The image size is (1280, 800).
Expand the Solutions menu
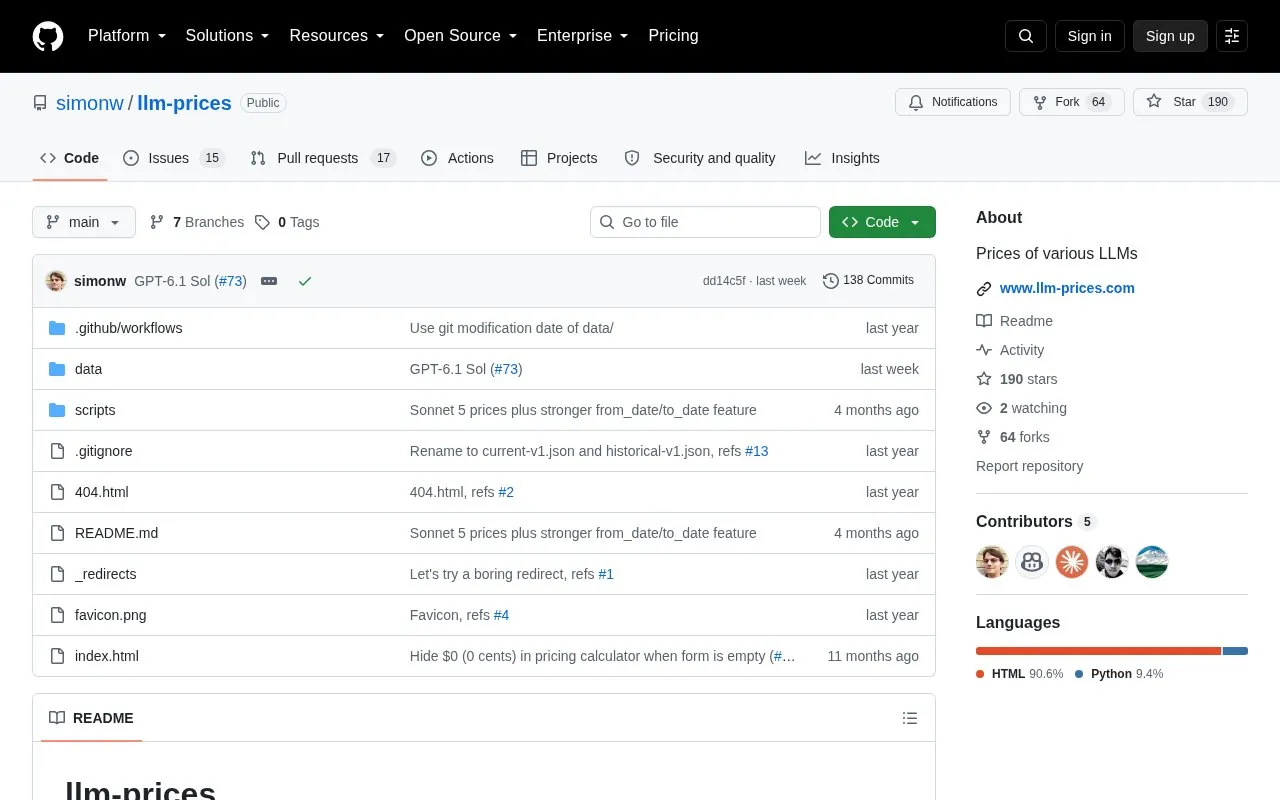click(x=228, y=36)
